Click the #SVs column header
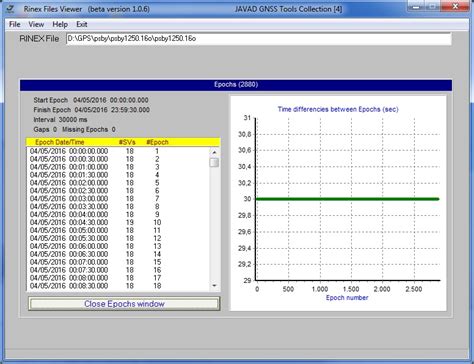The height and width of the screenshot is (364, 474). tap(127, 142)
